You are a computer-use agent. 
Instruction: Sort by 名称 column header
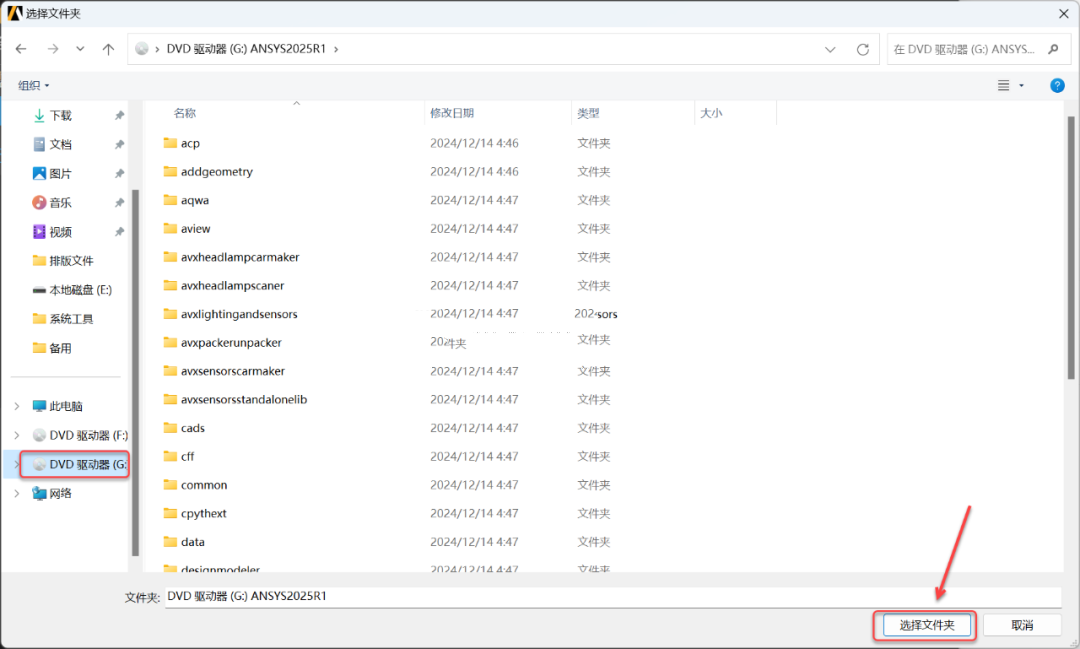point(185,113)
